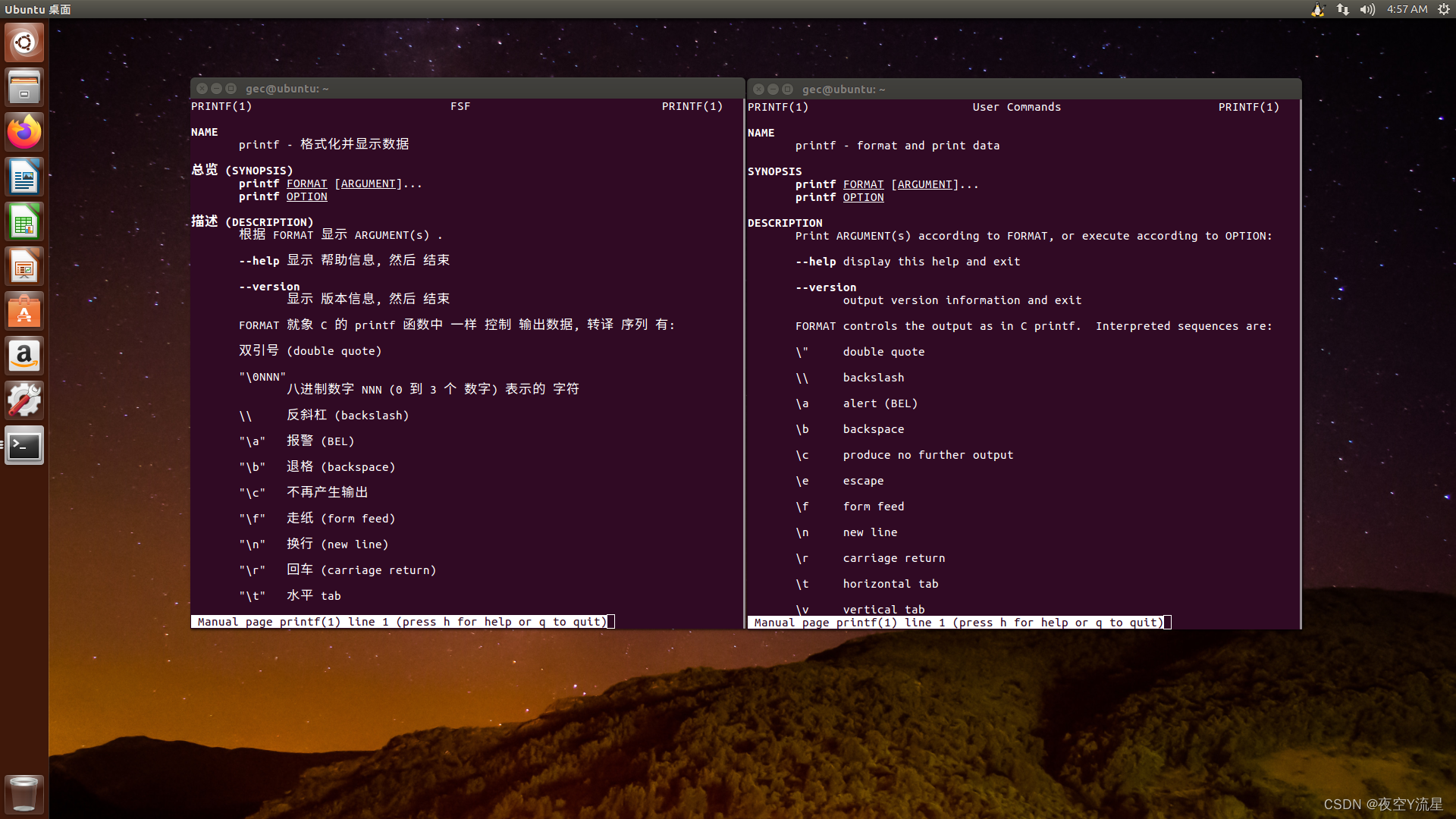Open the Ubuntu Software Center

(x=24, y=311)
